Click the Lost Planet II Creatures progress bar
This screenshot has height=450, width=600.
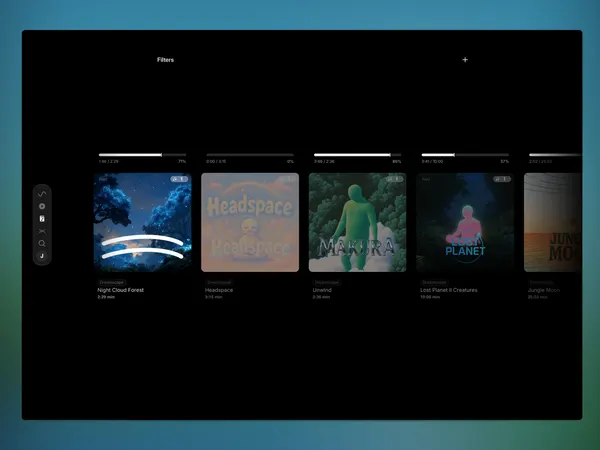coord(465,155)
